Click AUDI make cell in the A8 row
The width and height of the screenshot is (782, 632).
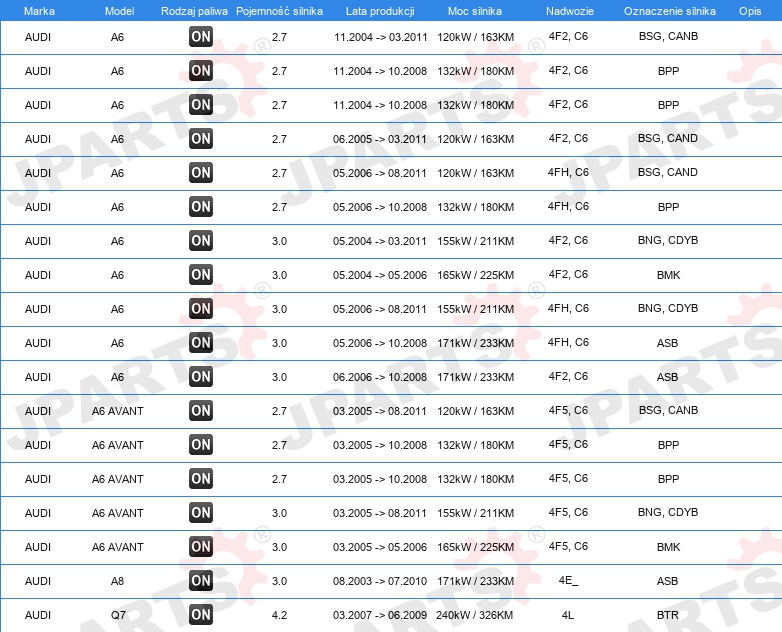click(38, 581)
